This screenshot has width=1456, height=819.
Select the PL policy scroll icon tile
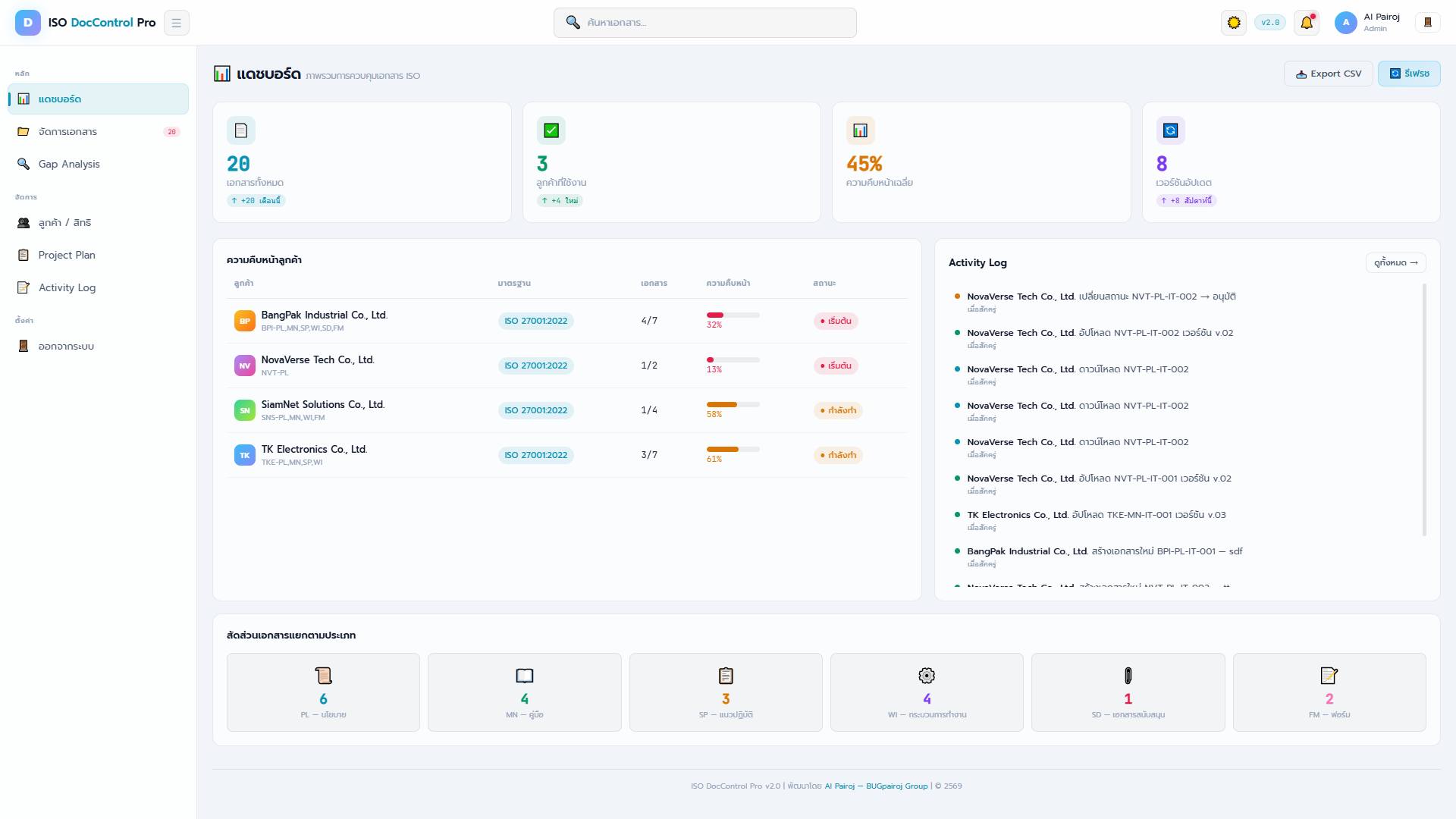tap(323, 692)
